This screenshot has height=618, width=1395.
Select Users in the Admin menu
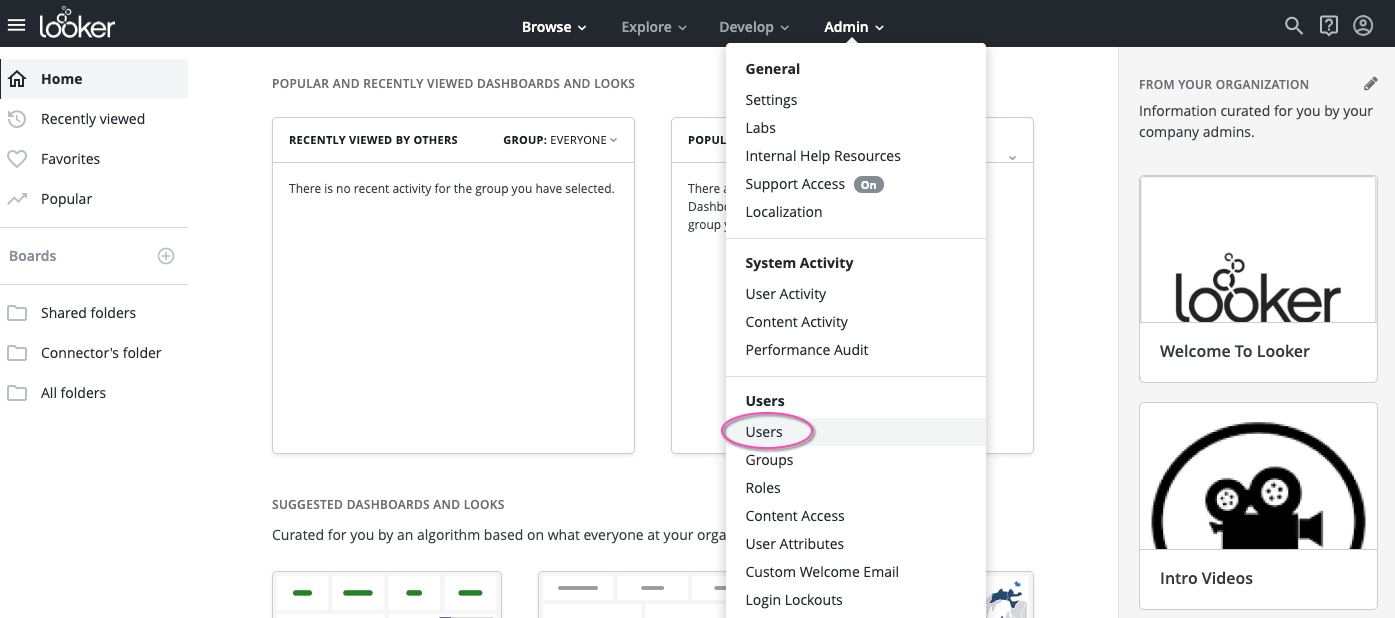click(764, 432)
